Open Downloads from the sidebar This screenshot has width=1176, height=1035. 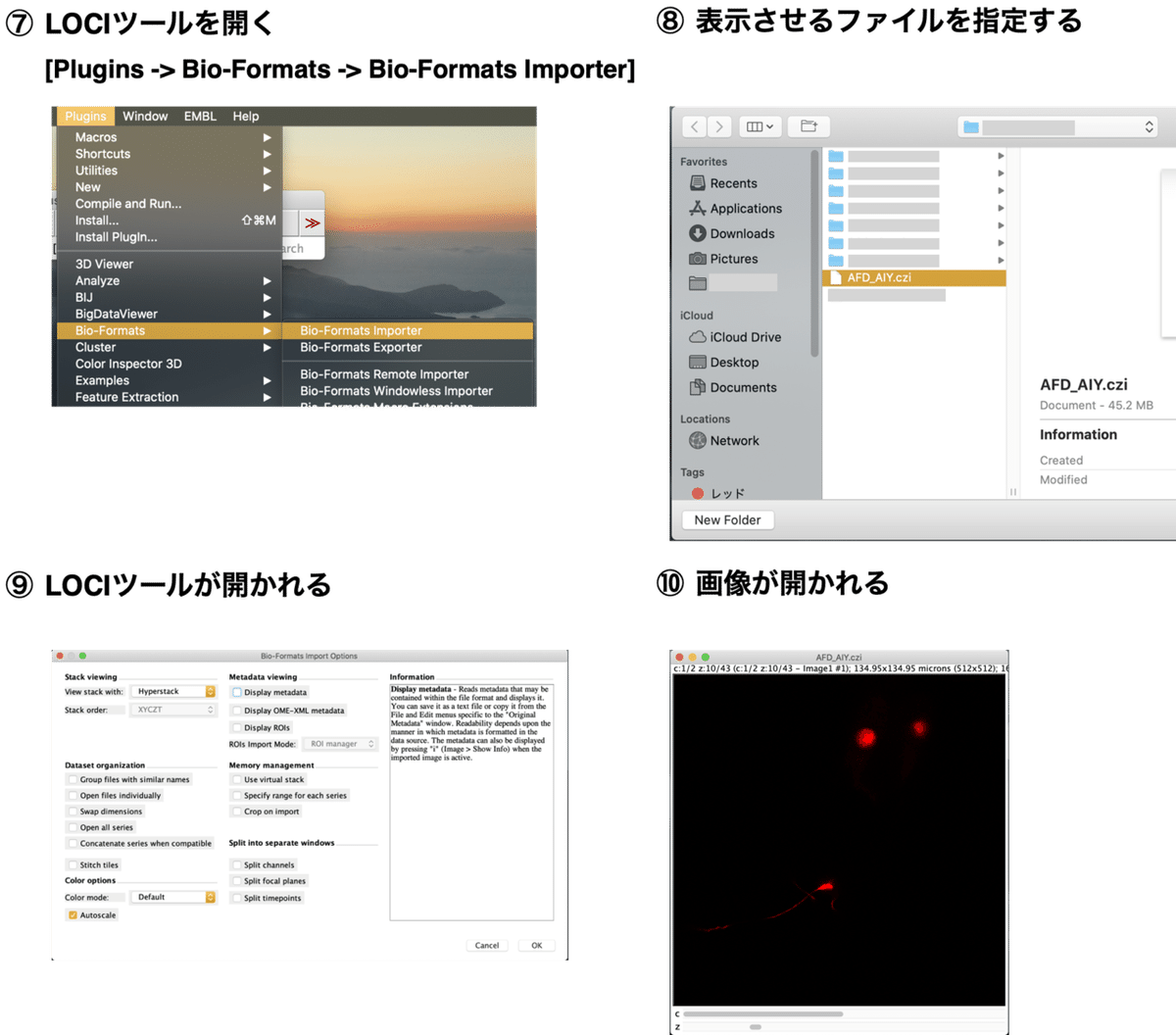click(x=731, y=233)
